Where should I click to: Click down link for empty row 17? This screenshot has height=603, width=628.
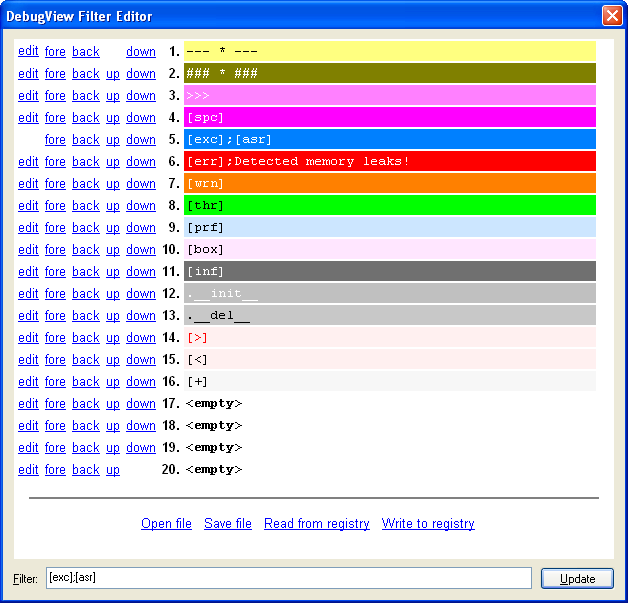coord(141,404)
